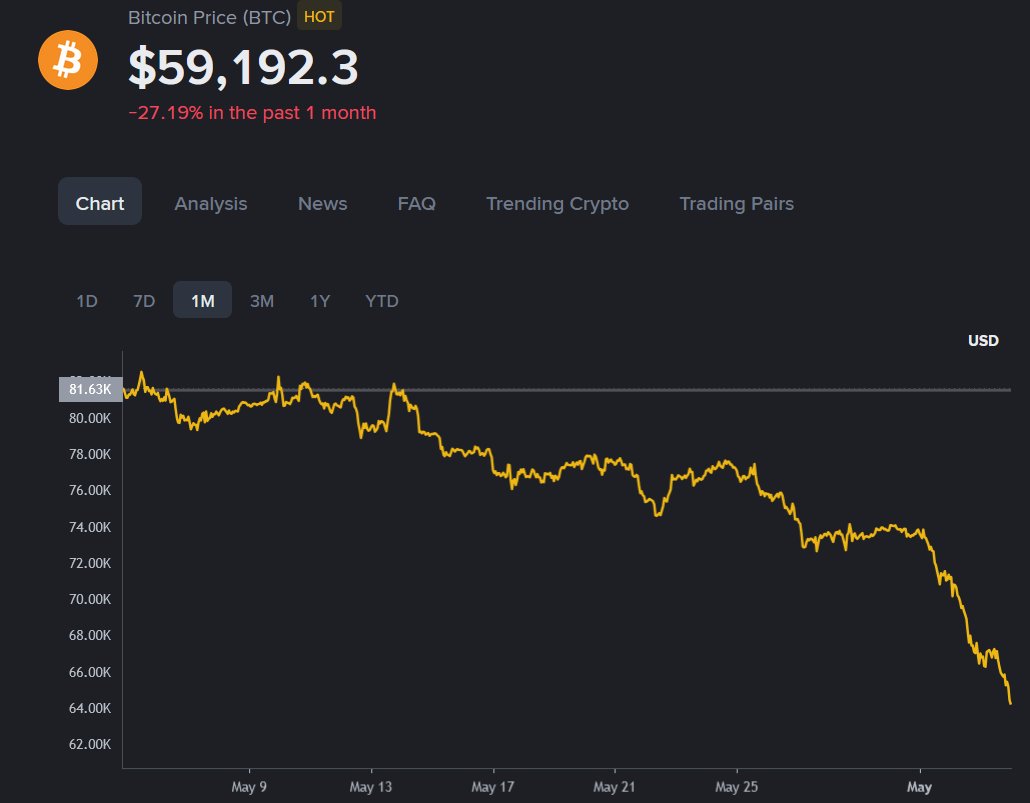Click the May 17 date label
1030x803 pixels.
pos(493,787)
